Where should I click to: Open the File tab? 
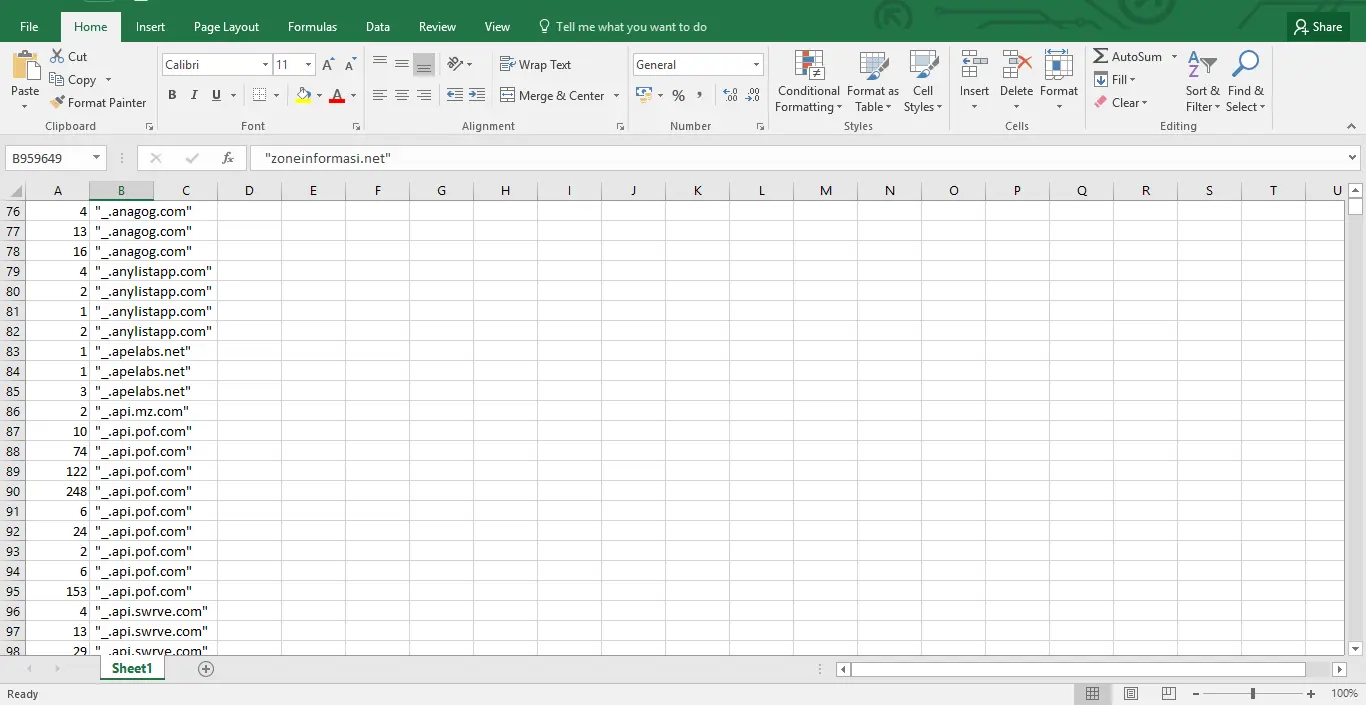tap(29, 27)
